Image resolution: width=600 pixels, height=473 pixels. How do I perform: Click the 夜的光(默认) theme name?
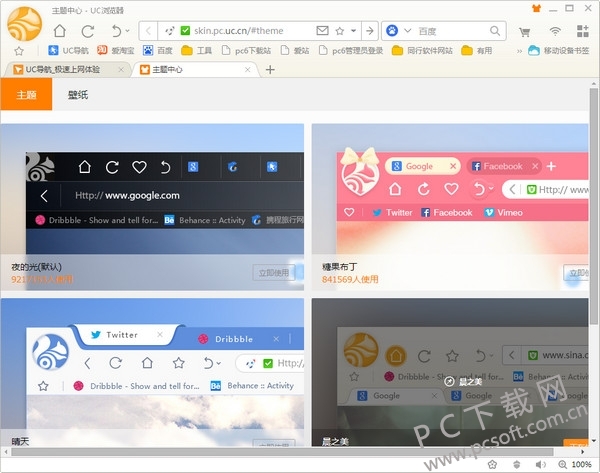pos(36,267)
